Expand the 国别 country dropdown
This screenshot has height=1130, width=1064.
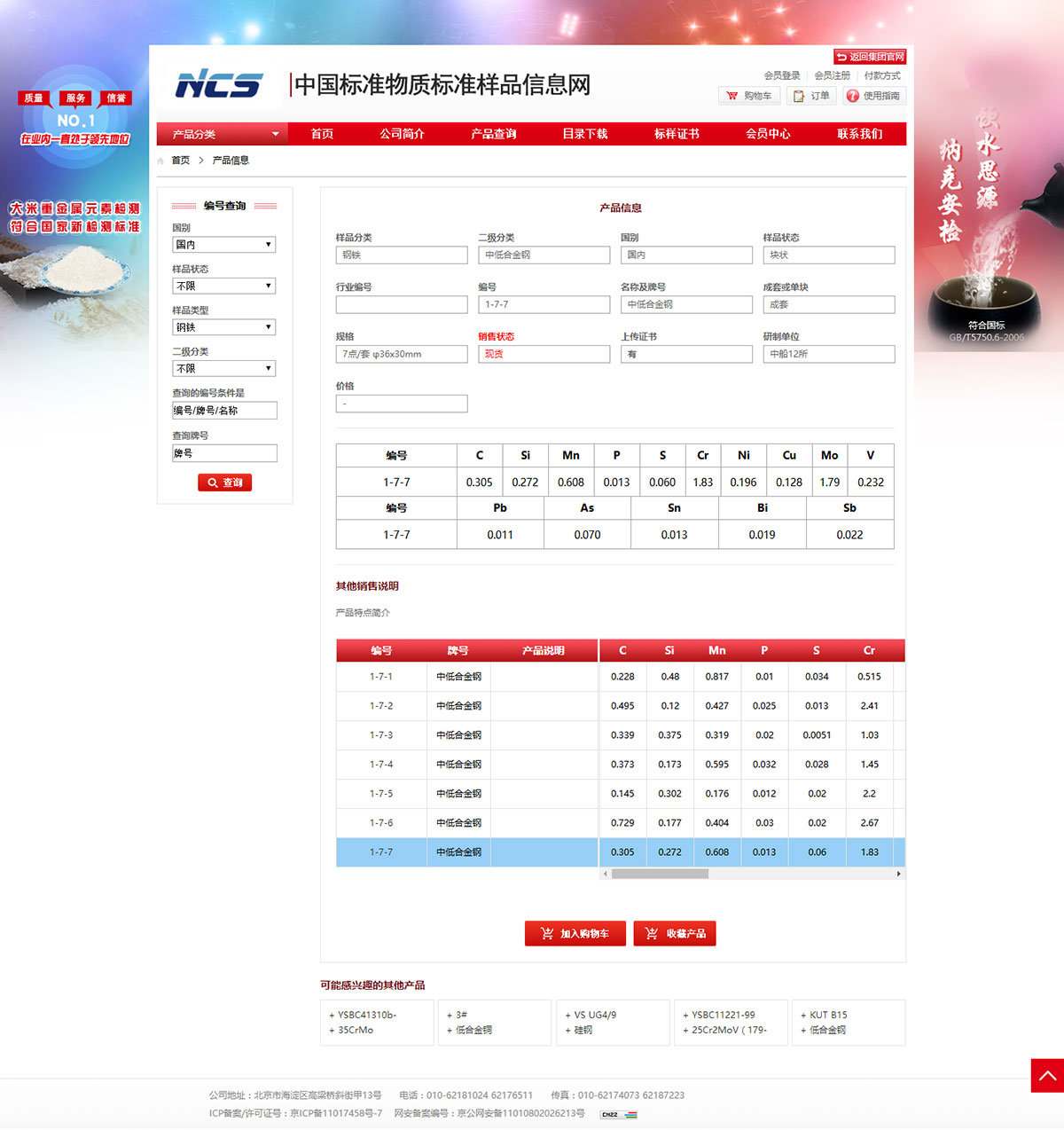223,245
